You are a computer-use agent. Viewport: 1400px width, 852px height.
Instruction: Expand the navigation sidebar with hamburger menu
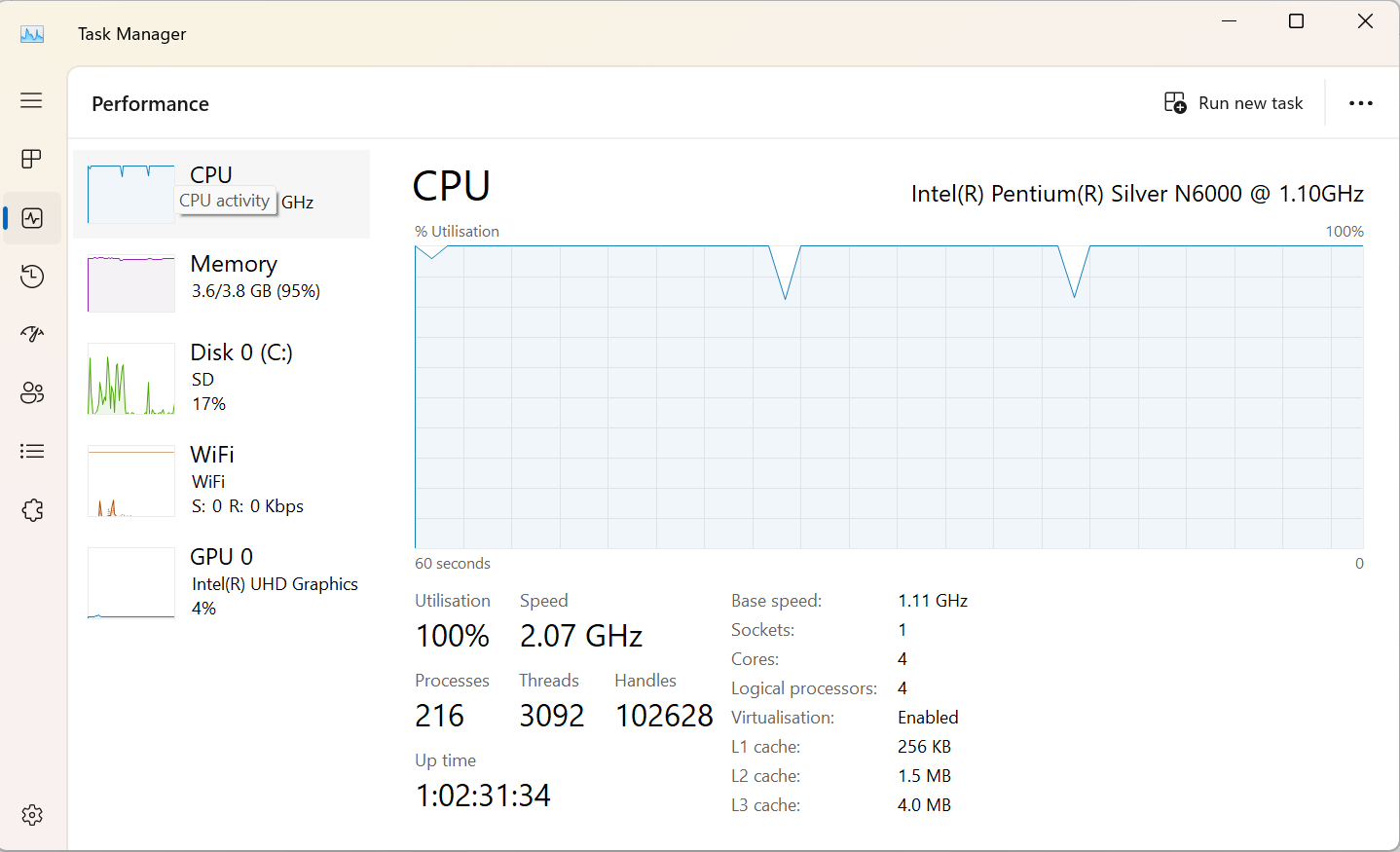[x=30, y=100]
